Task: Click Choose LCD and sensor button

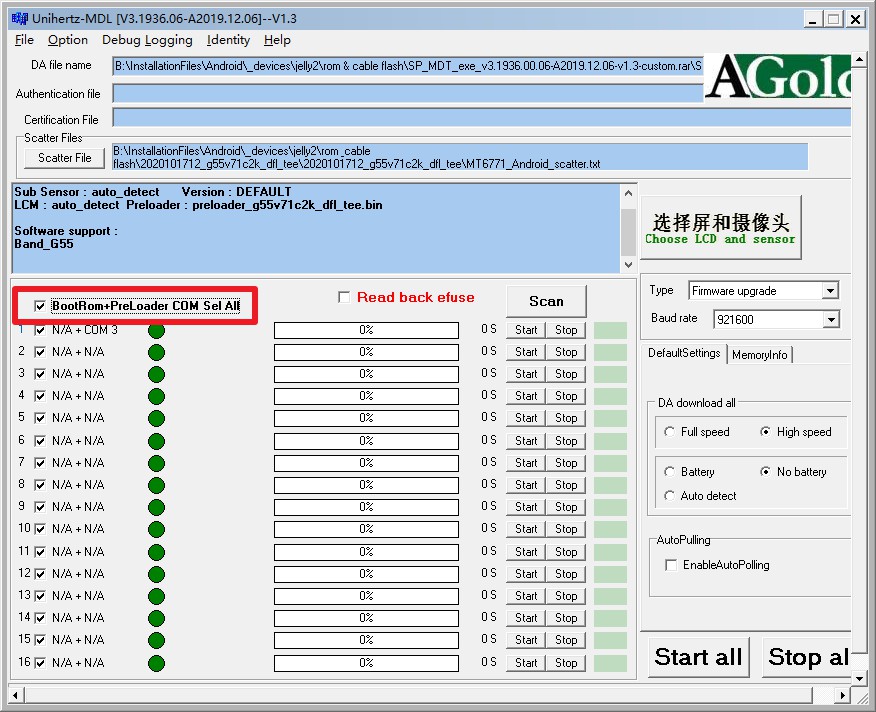Action: click(720, 227)
